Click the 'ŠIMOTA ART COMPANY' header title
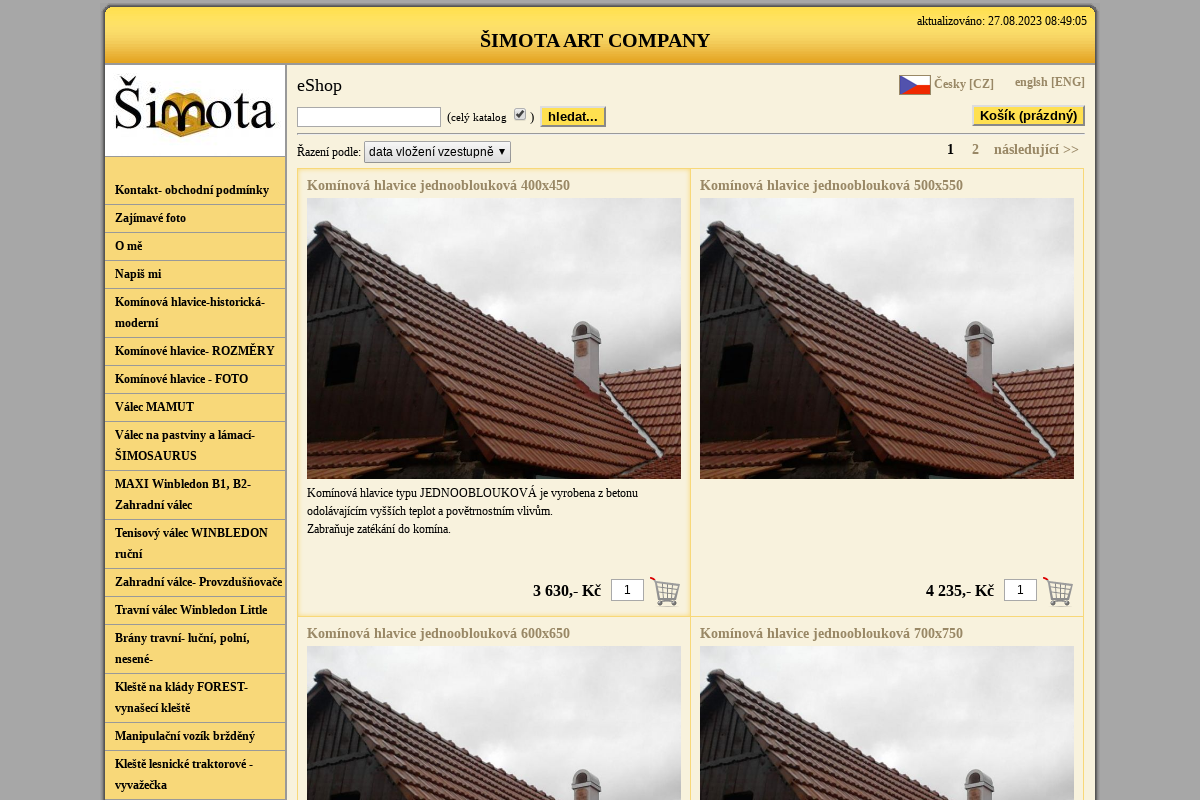Image resolution: width=1200 pixels, height=800 pixels. click(595, 41)
